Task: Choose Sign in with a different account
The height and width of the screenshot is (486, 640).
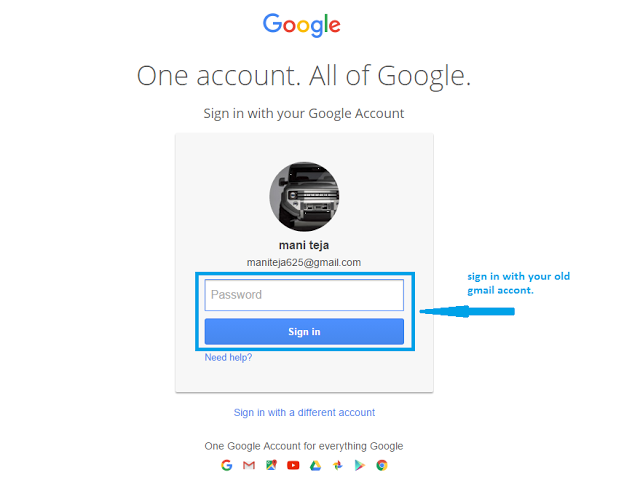Action: pos(304,413)
